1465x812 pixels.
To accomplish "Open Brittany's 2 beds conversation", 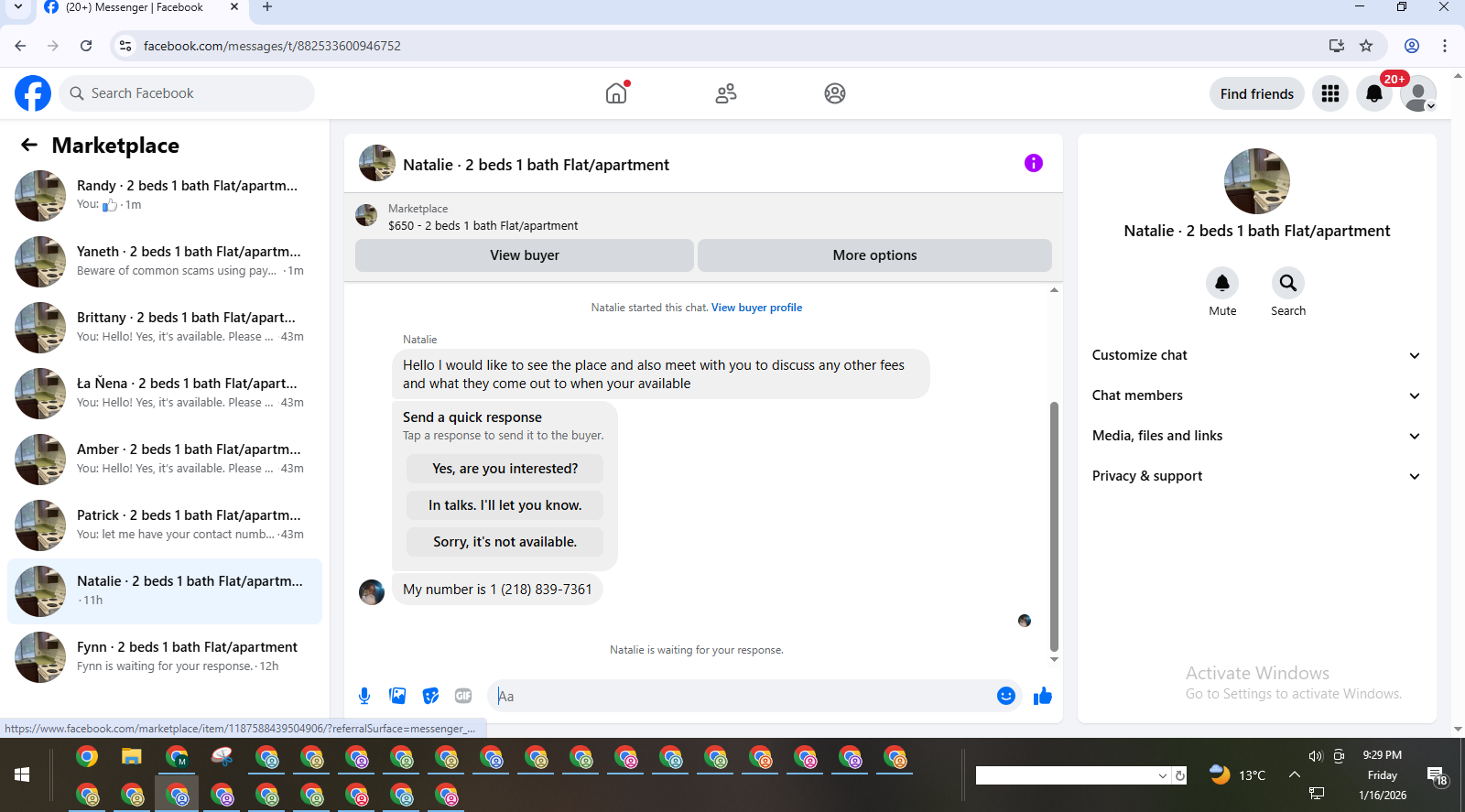I will coord(165,328).
